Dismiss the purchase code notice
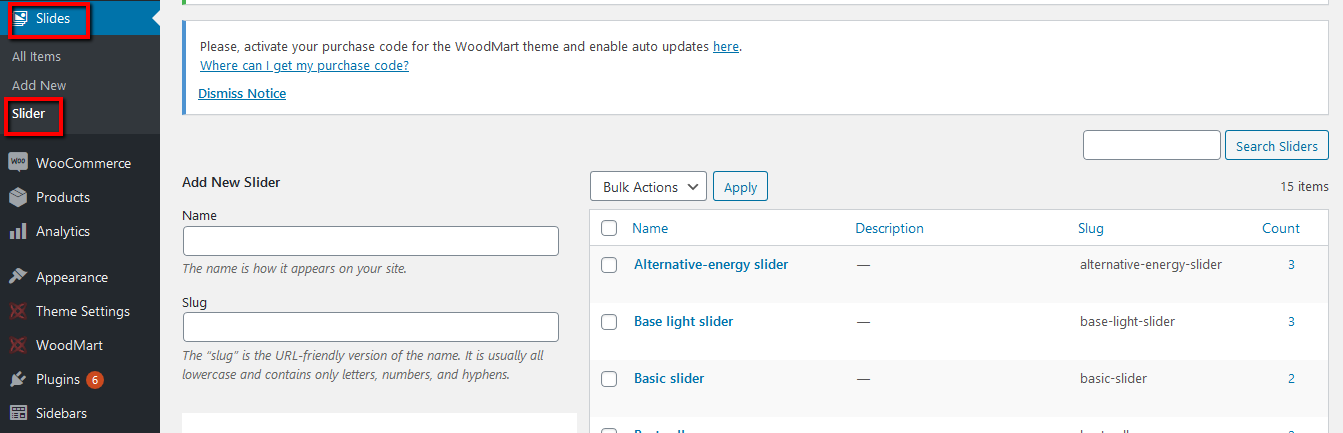This screenshot has width=1343, height=433. pos(242,93)
